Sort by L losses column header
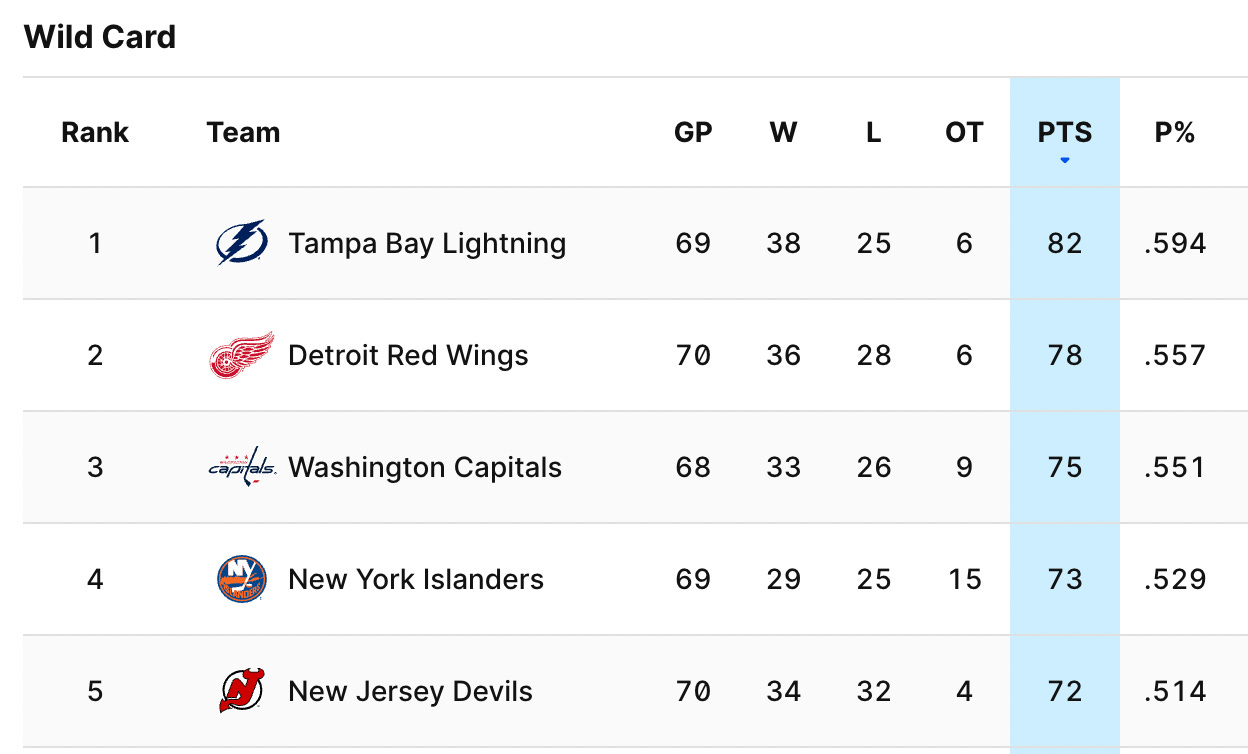Screen dimensions: 1248x754 tap(873, 132)
